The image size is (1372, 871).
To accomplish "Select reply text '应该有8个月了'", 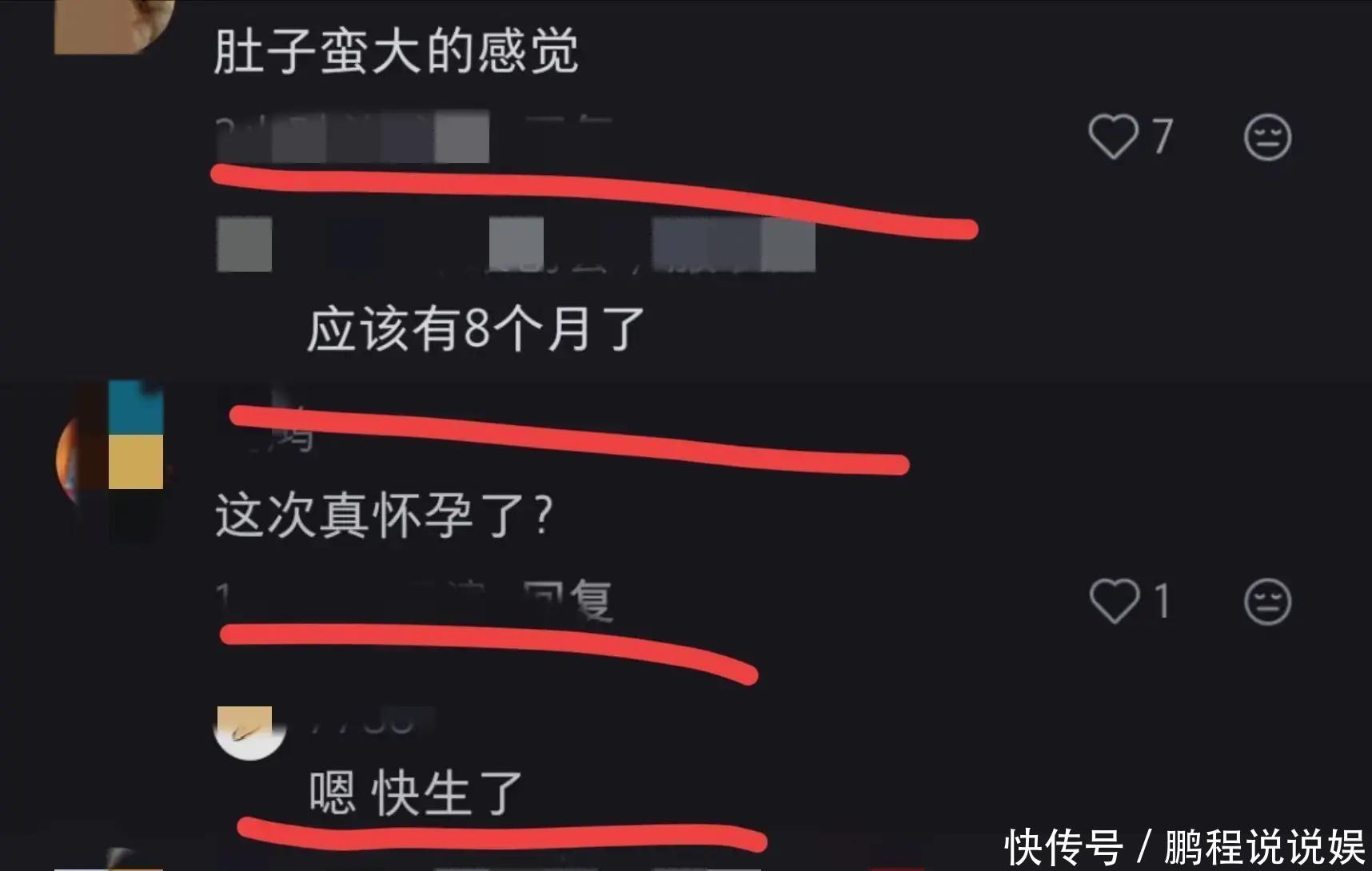I will 477,329.
